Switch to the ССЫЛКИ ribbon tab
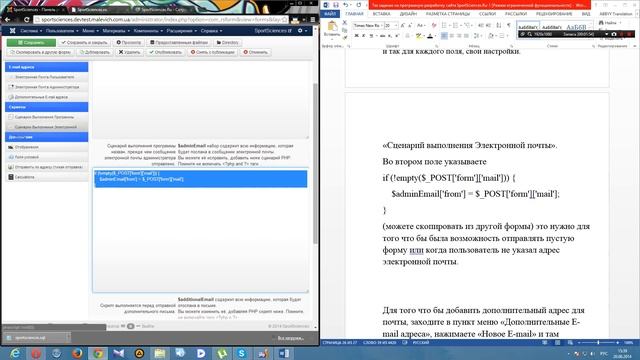The height and width of the screenshot is (360, 640). coord(487,14)
